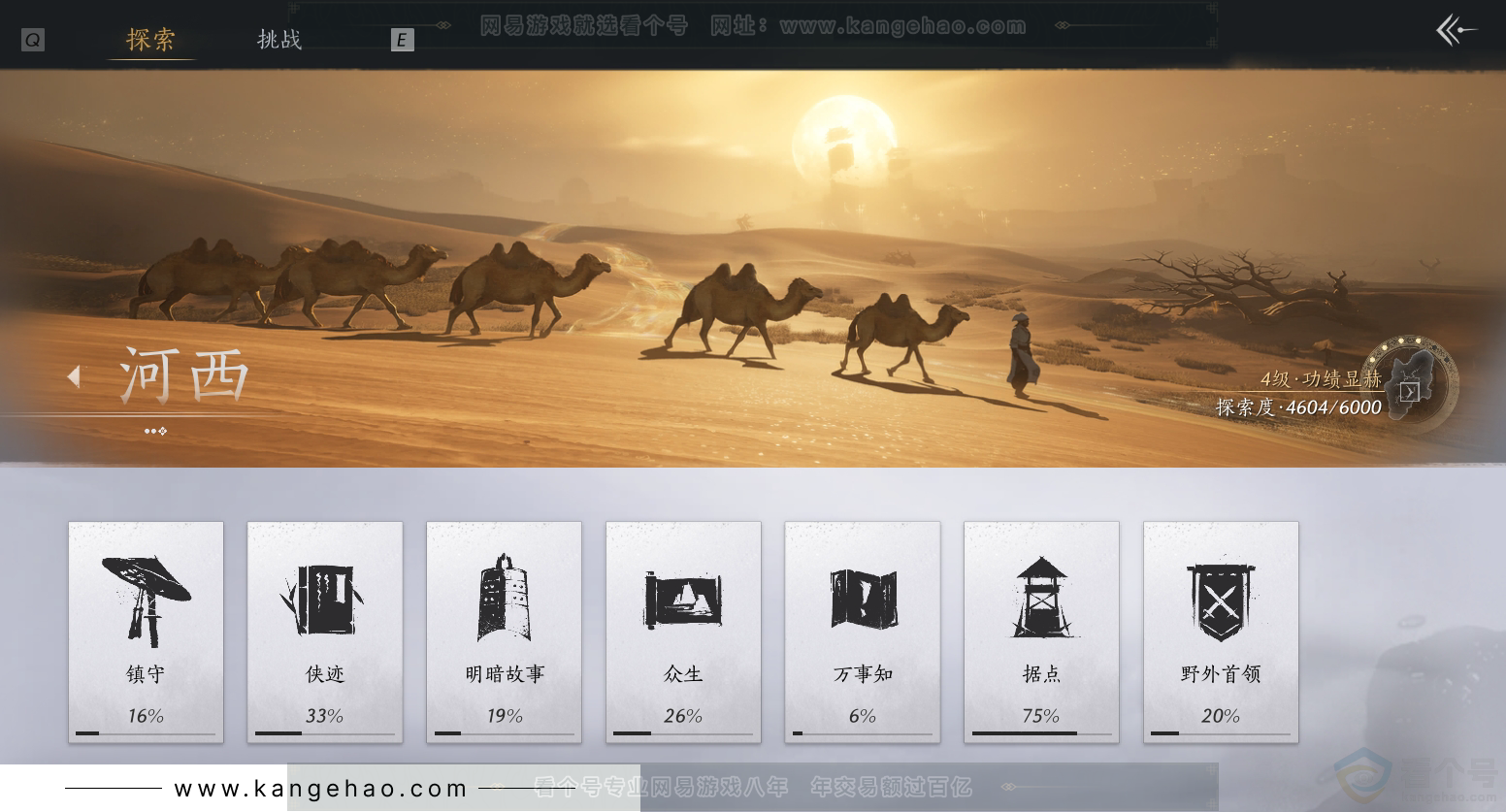Click the 75% progress bar of 据点
The image size is (1506, 812).
pyautogui.click(x=1041, y=733)
